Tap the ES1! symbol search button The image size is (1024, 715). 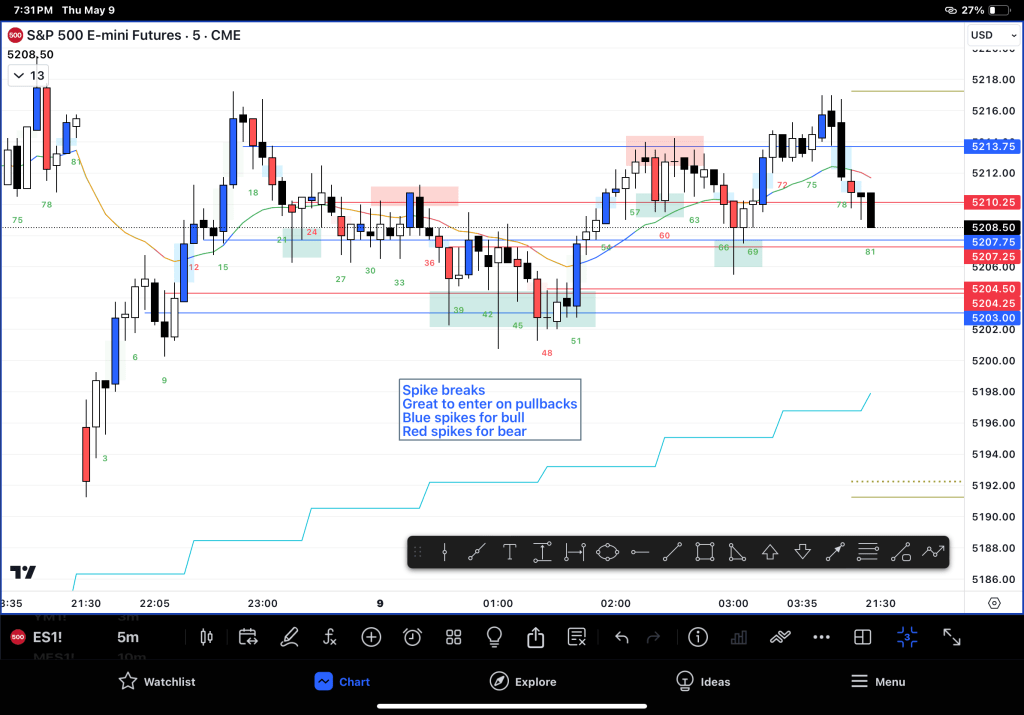(x=50, y=637)
